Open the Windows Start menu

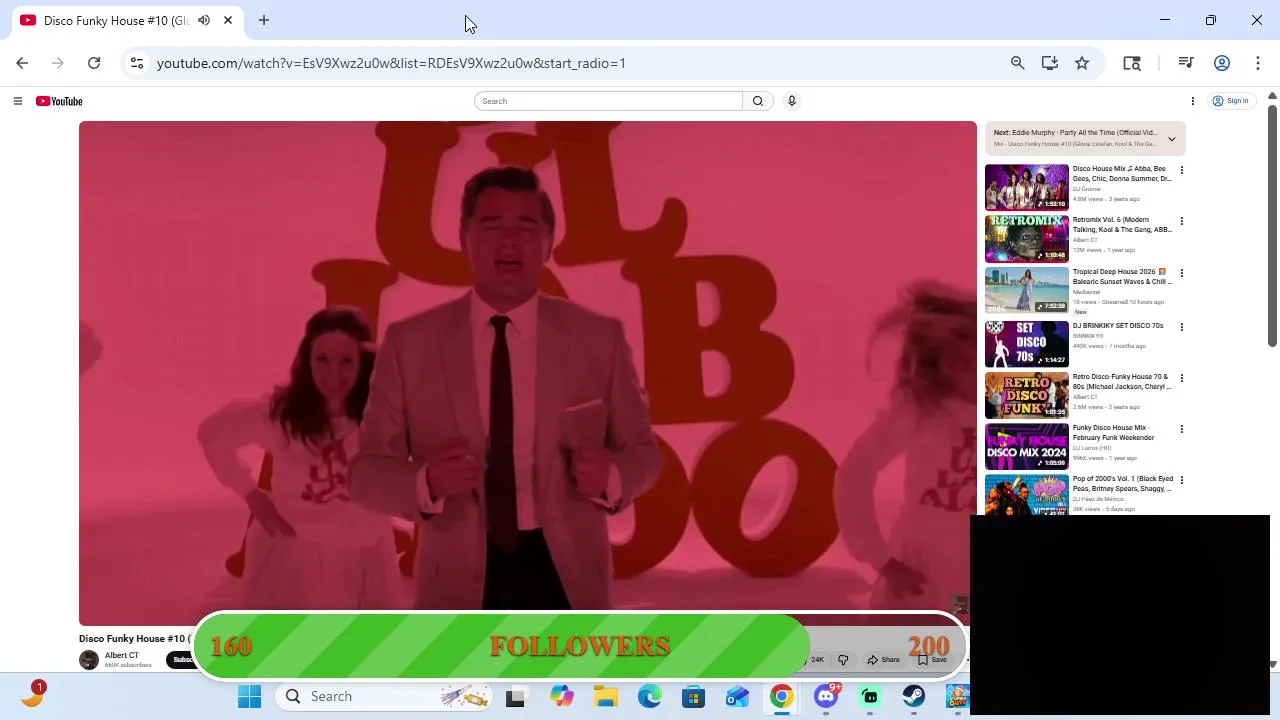click(249, 696)
